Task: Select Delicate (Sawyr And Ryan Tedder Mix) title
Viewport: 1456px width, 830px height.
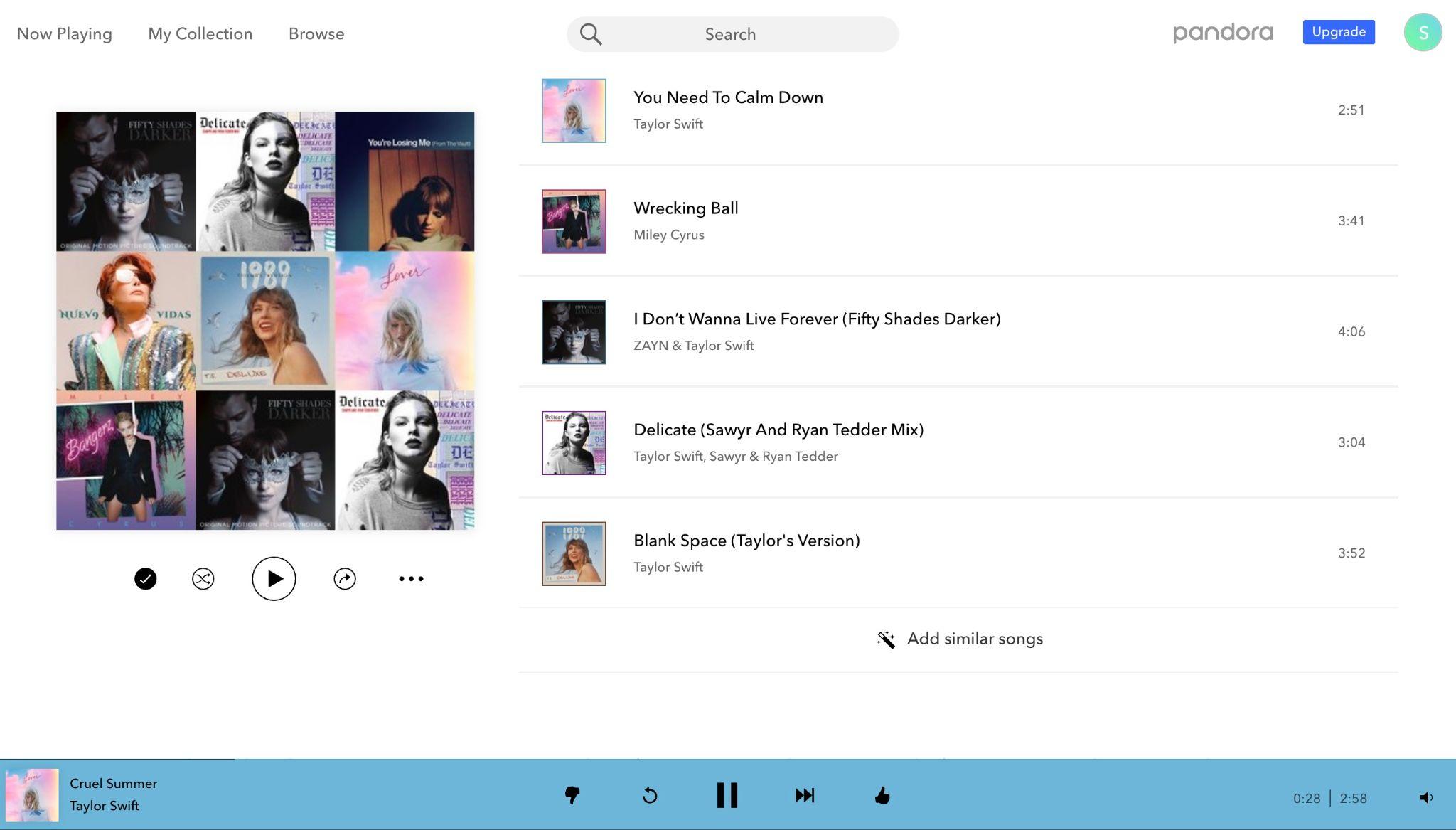Action: pos(778,430)
